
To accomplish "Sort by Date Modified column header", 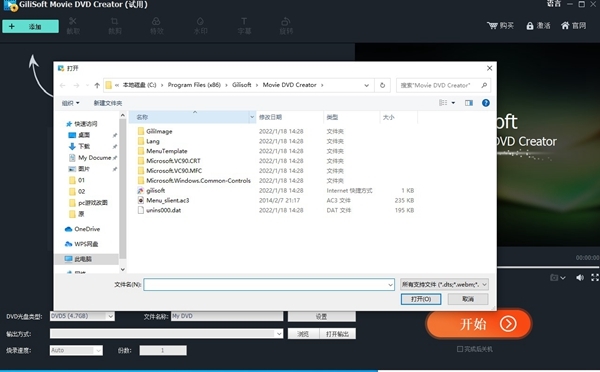I will point(290,117).
